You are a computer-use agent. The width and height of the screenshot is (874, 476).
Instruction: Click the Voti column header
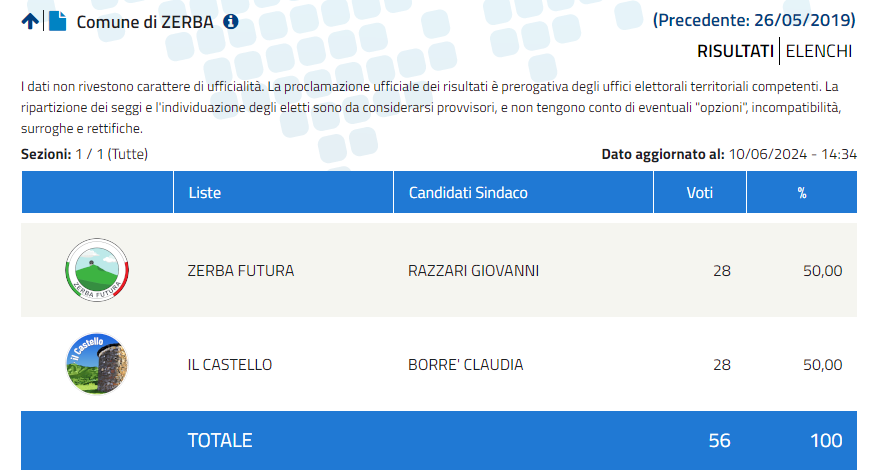coord(700,192)
